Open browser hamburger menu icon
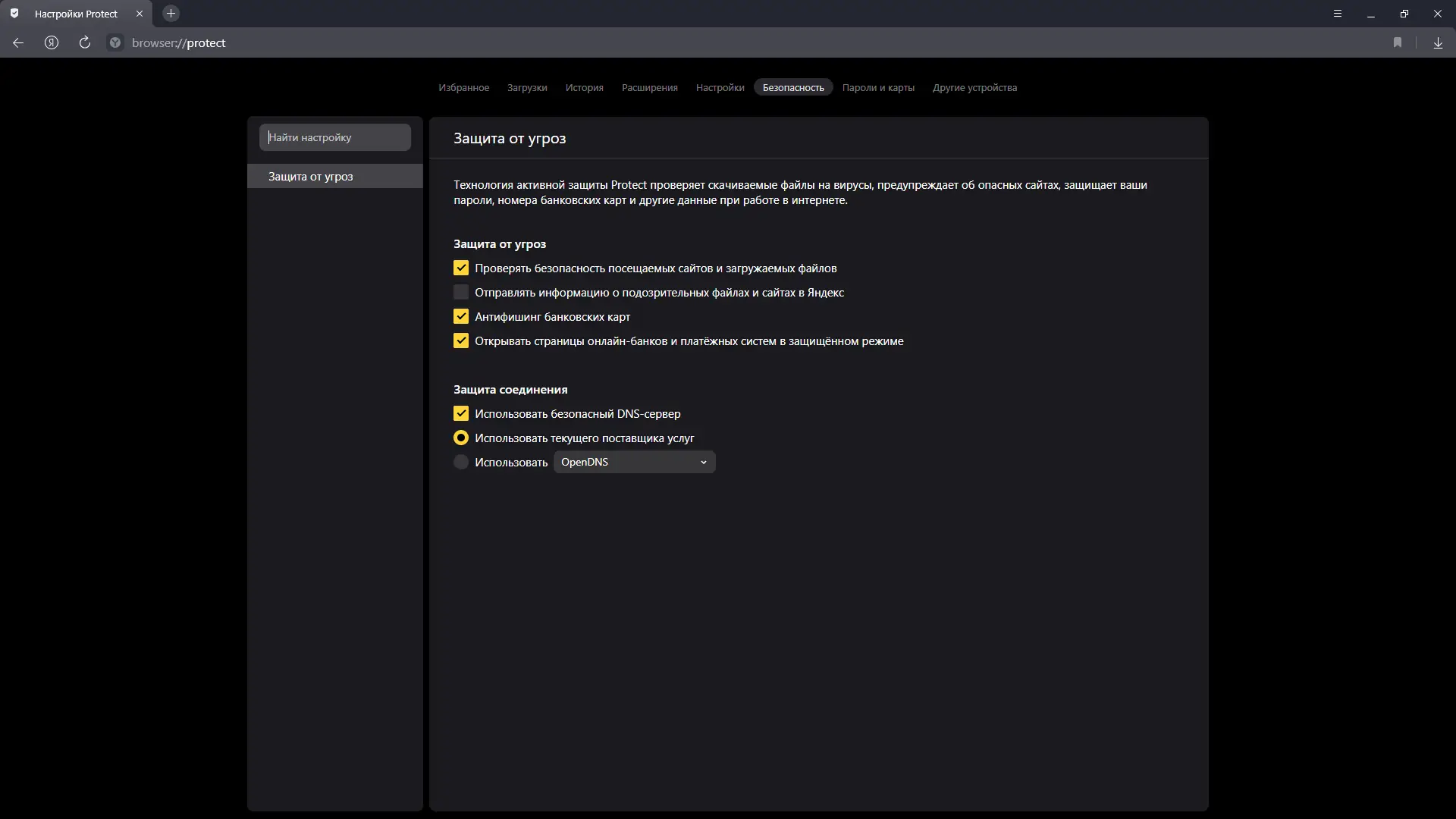1456x819 pixels. [1338, 14]
